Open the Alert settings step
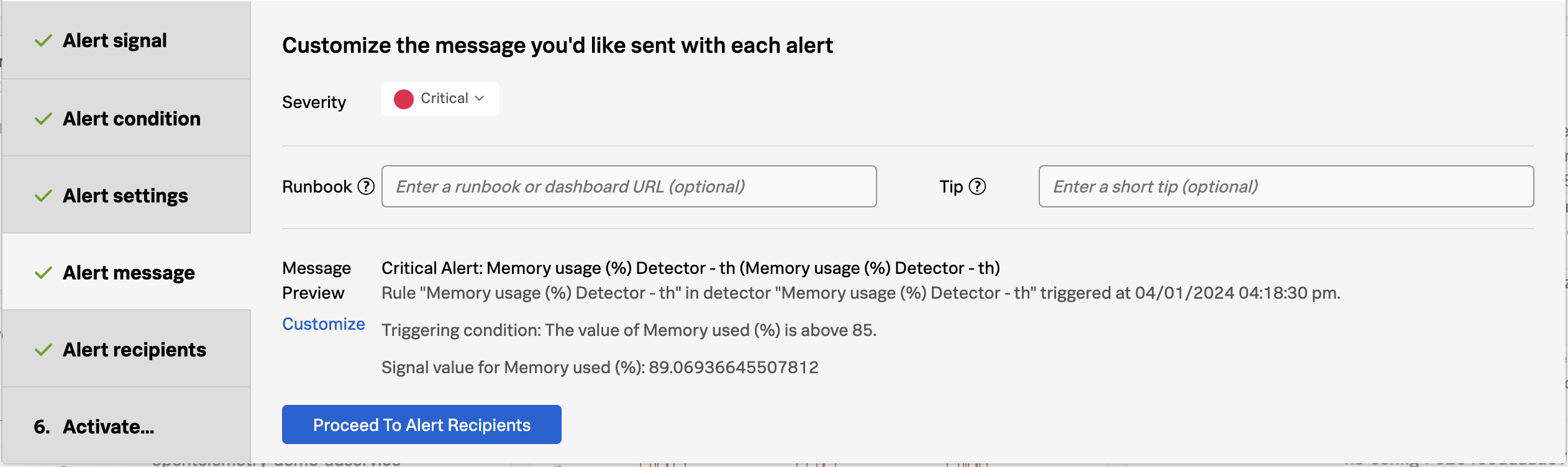The width and height of the screenshot is (1568, 467). [125, 196]
